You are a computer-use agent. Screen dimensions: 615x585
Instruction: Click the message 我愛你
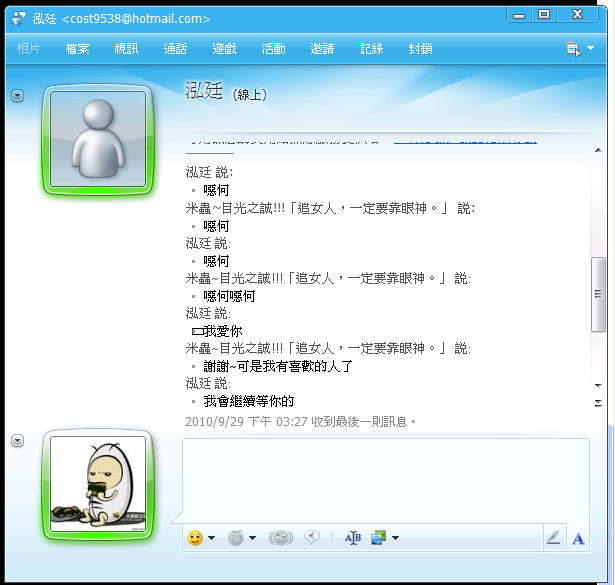222,331
